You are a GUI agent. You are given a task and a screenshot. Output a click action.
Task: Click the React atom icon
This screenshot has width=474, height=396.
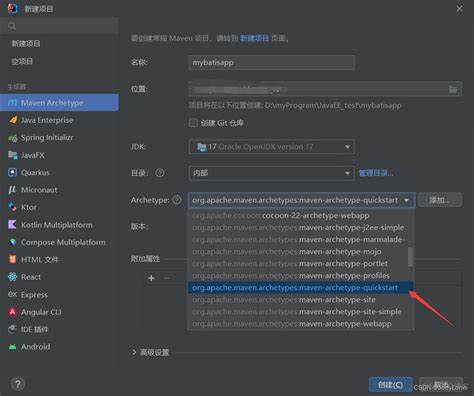[12, 277]
